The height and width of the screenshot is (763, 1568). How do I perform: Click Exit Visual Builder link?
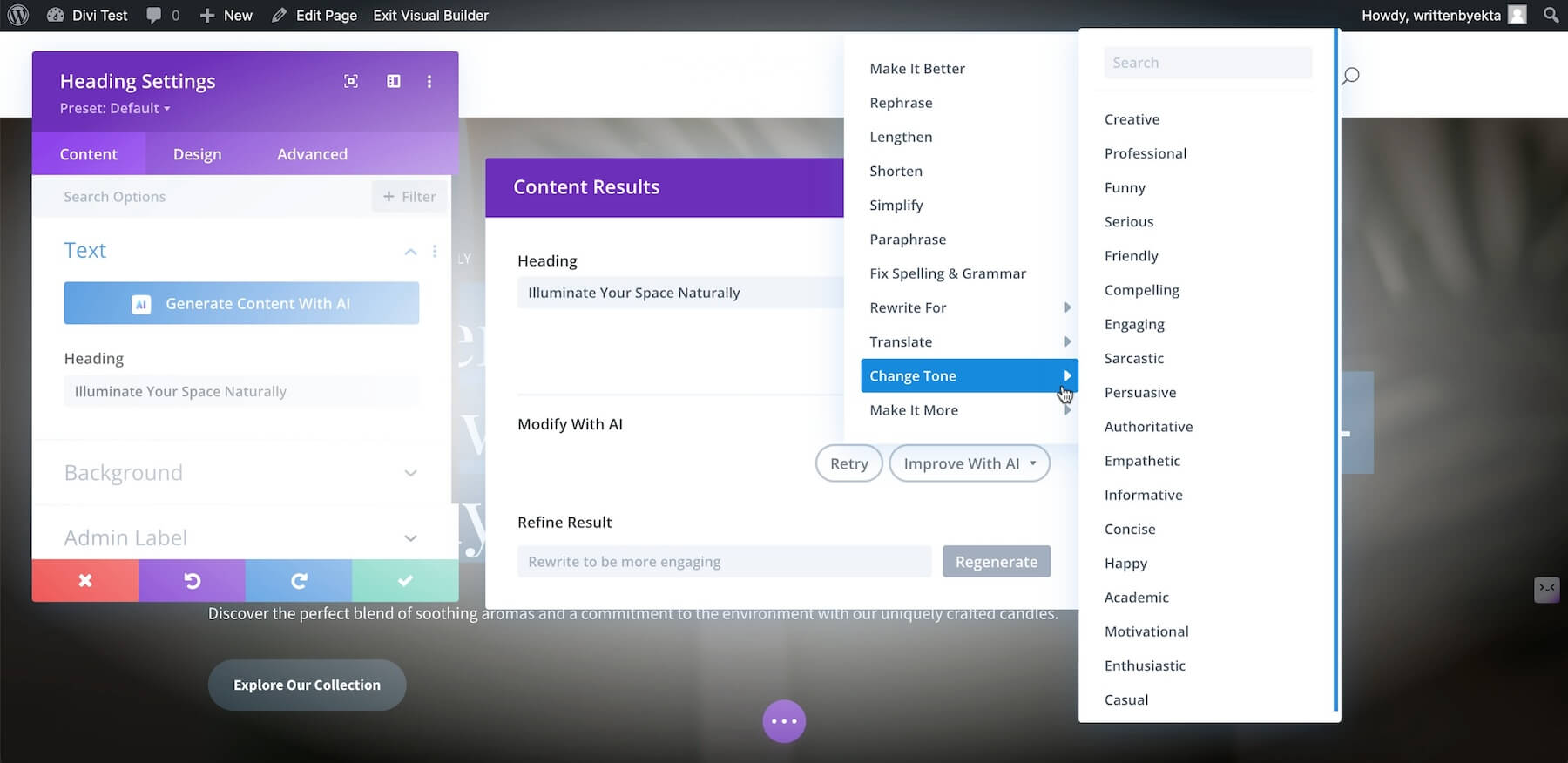(430, 15)
